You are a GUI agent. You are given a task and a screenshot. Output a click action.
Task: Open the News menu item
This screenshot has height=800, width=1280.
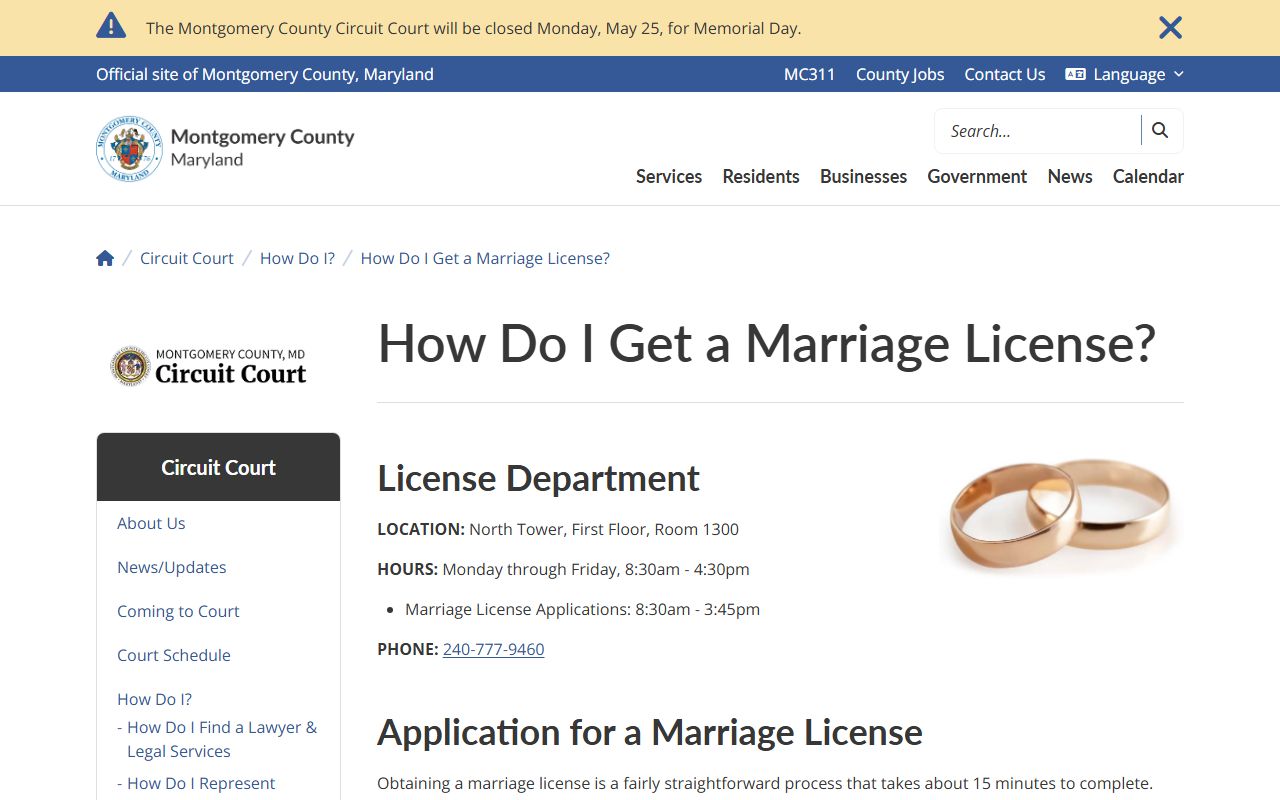[x=1070, y=176]
